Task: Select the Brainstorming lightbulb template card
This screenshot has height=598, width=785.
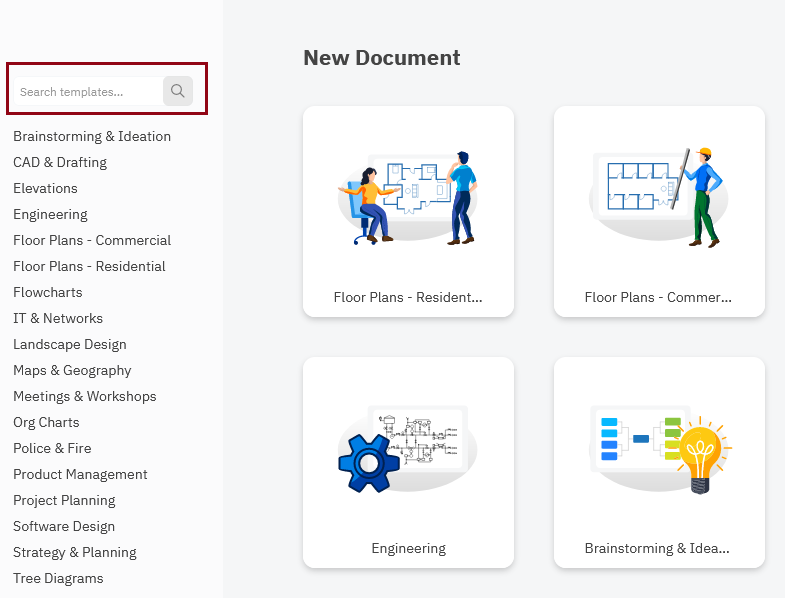Action: 659,450
